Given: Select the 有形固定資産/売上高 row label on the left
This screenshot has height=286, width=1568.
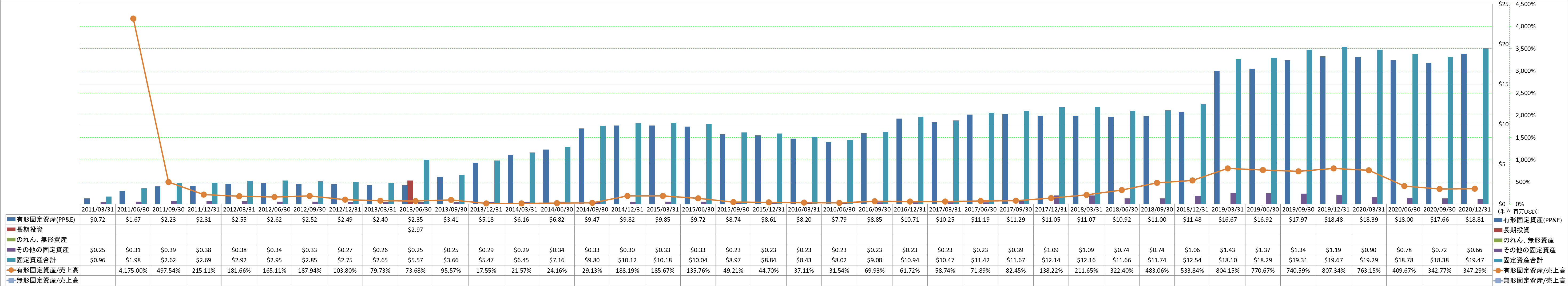Looking at the screenshot, I should click(x=47, y=270).
